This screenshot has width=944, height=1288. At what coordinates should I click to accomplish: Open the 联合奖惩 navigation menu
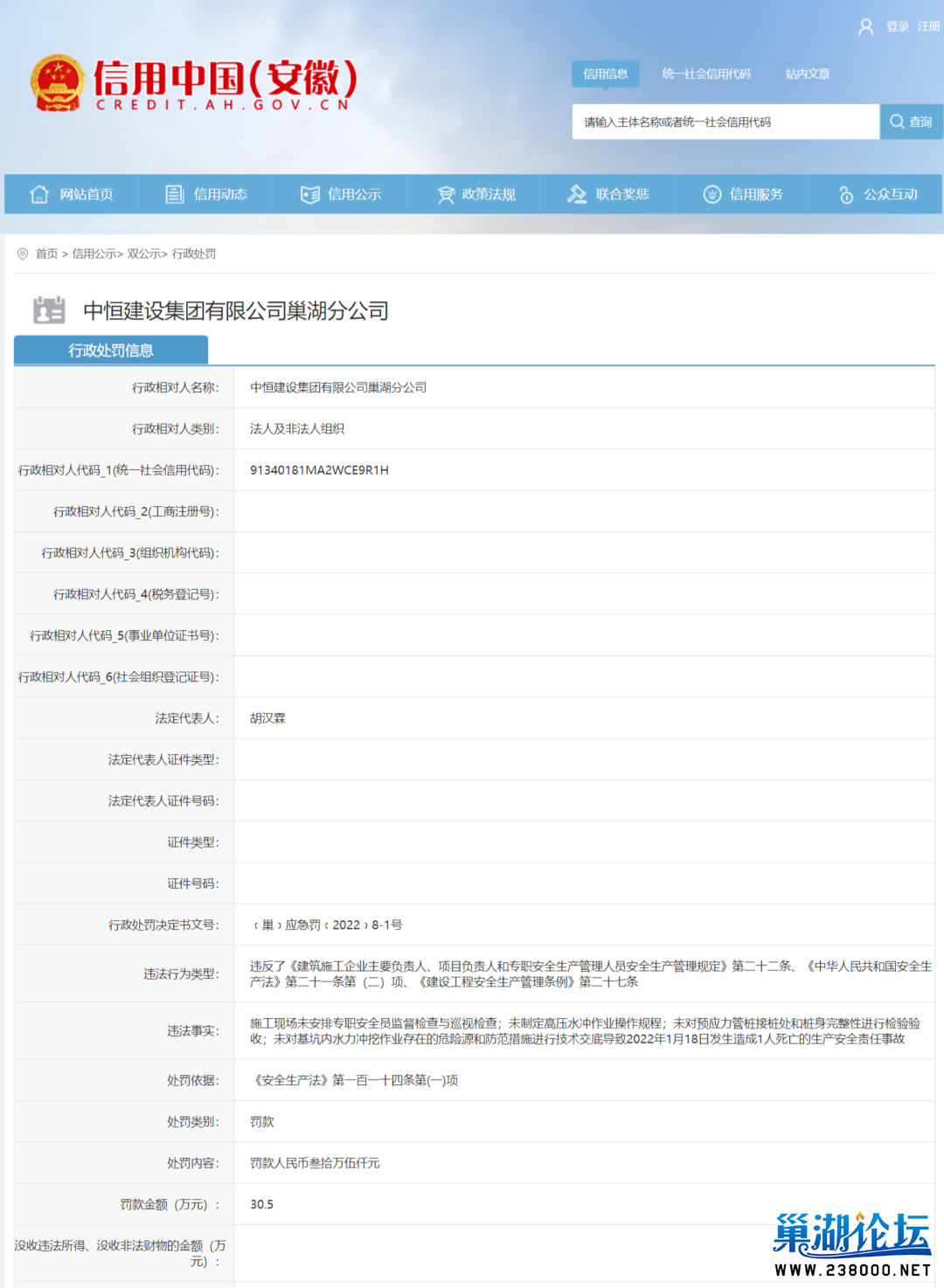tap(608, 194)
